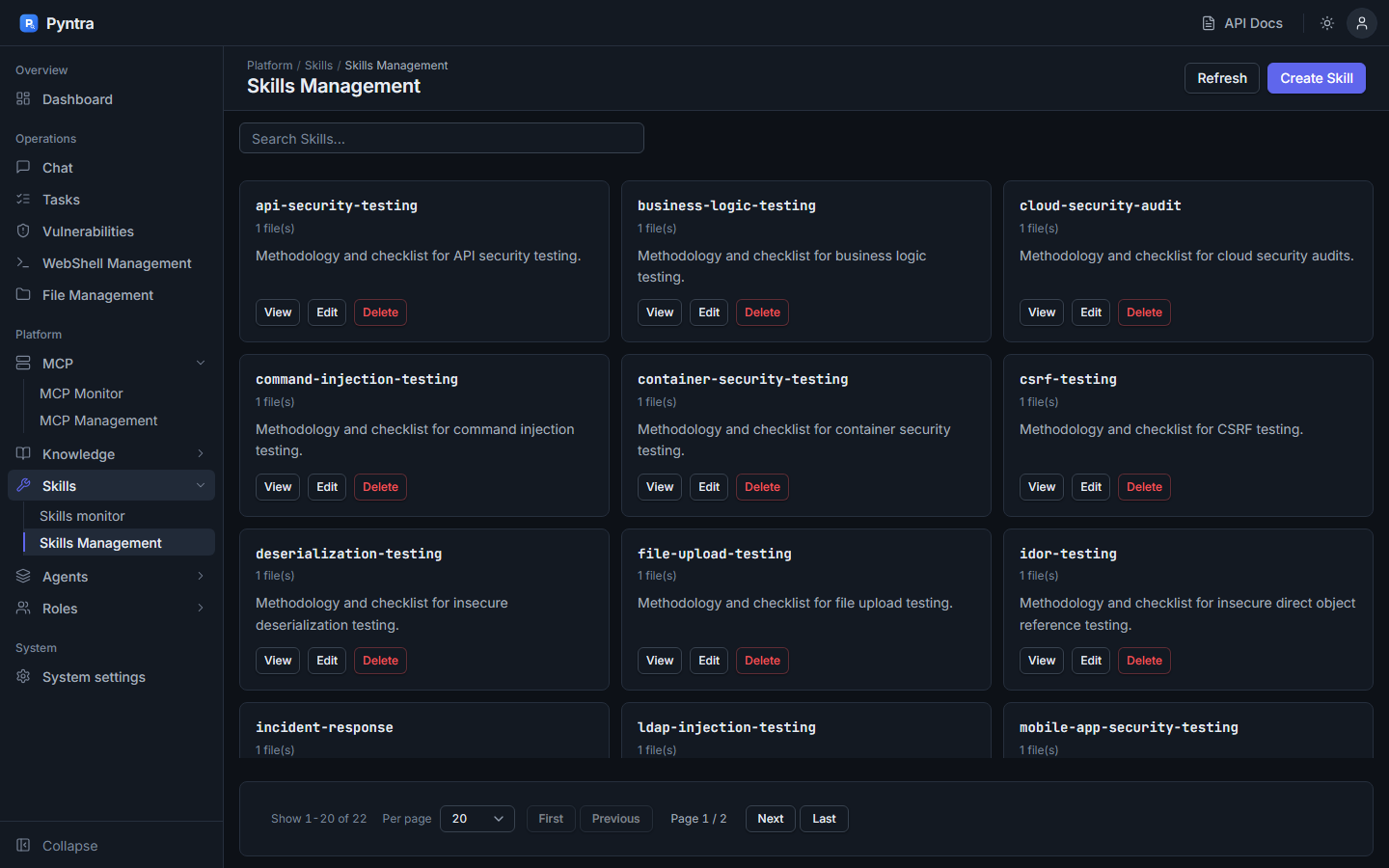Select Skills Management sidebar item

119,543
